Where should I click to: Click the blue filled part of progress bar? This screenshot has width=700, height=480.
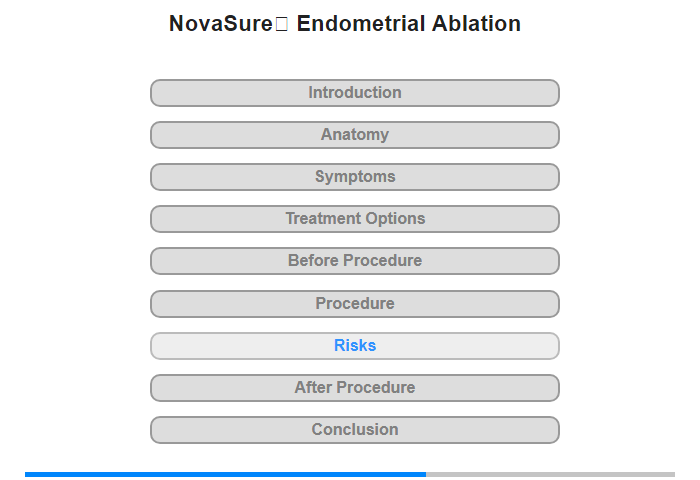[225, 474]
